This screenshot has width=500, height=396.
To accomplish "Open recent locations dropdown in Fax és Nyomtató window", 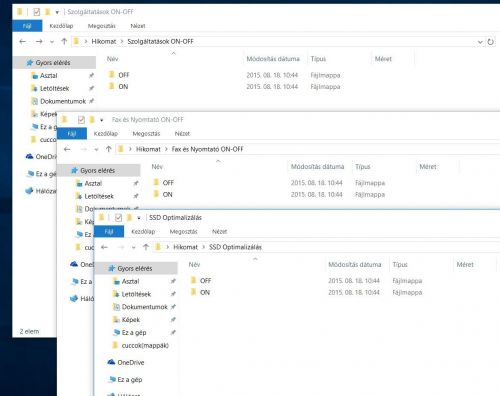I will point(96,150).
